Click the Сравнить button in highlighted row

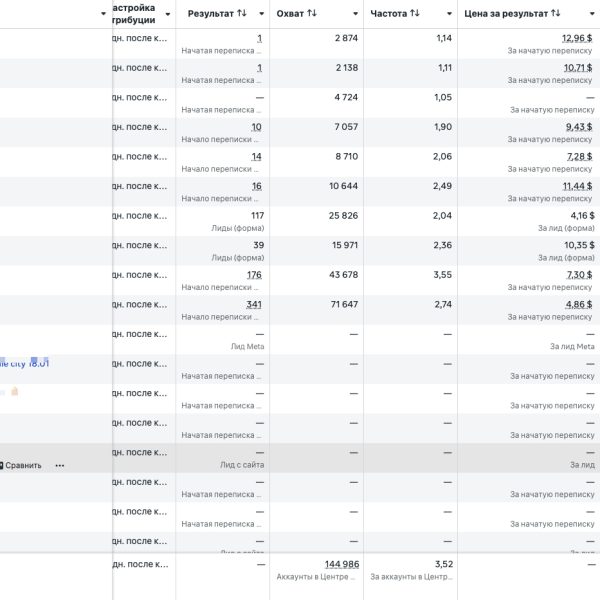[x=22, y=465]
